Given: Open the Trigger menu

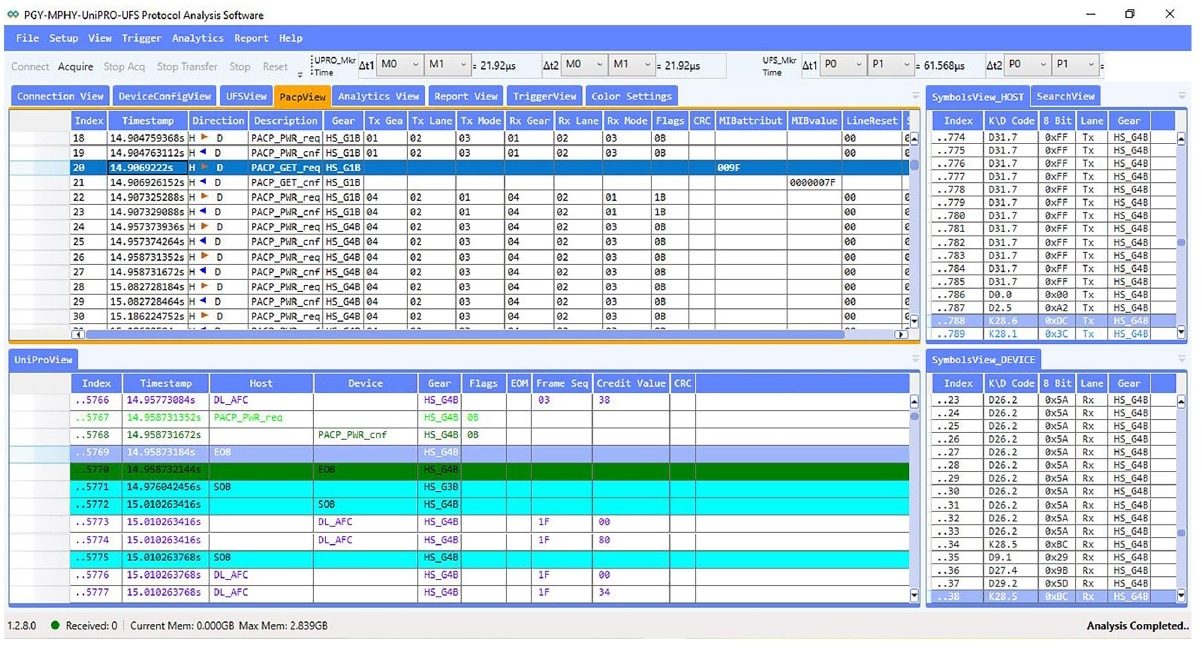Looking at the screenshot, I should pos(141,38).
